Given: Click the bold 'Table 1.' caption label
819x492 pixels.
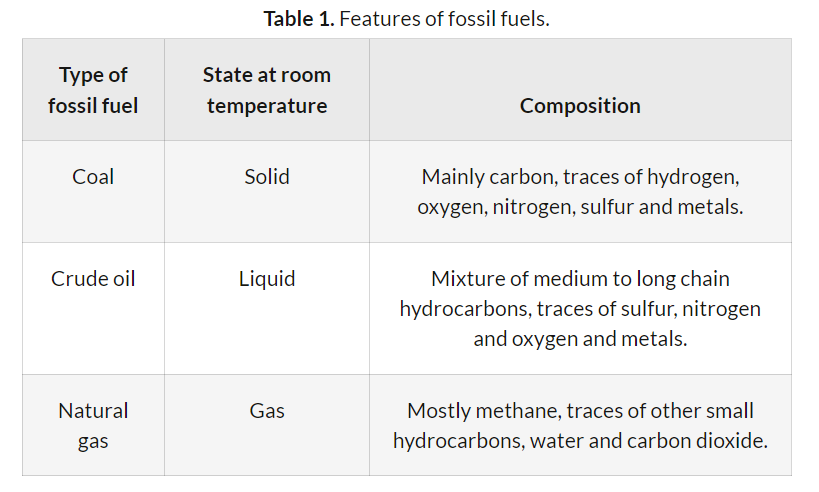Looking at the screenshot, I should [298, 19].
